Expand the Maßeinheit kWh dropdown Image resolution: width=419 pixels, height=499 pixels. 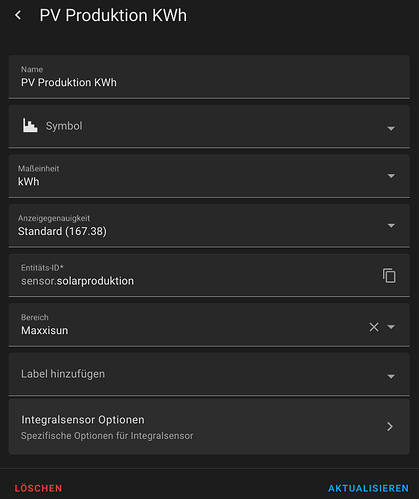pyautogui.click(x=391, y=176)
